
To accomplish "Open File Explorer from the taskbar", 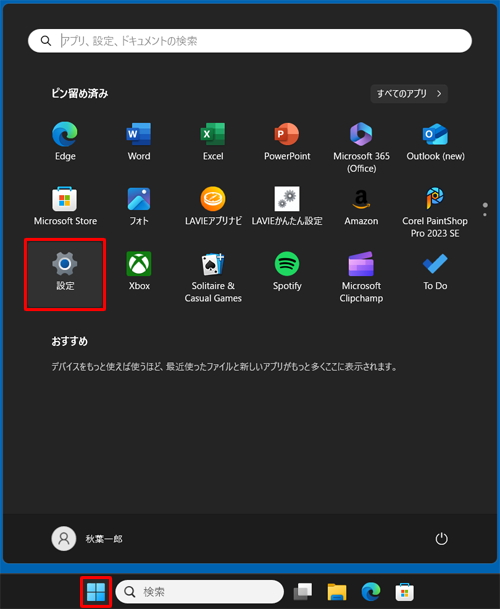I will click(337, 592).
